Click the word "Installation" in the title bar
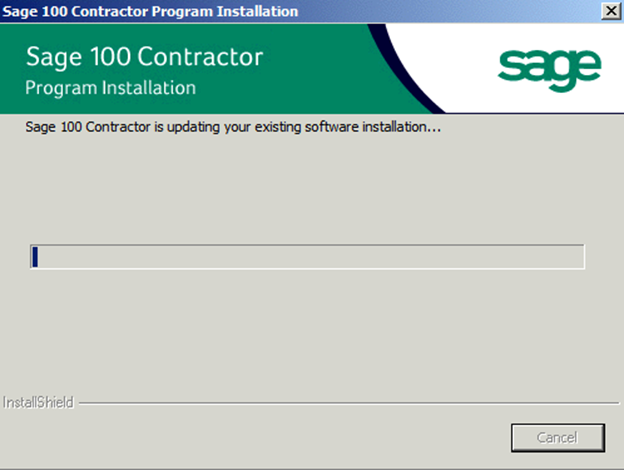The width and height of the screenshot is (624, 470). [257, 11]
